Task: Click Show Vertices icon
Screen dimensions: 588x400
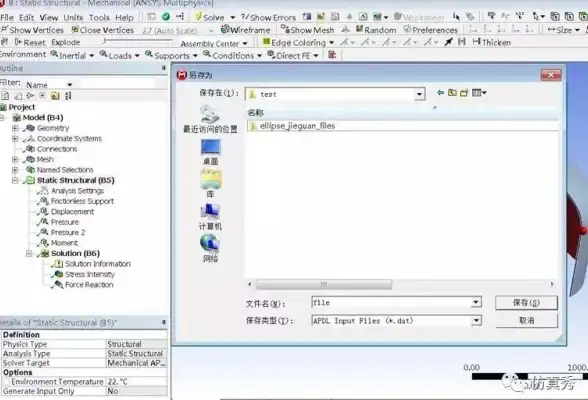Action: point(5,30)
